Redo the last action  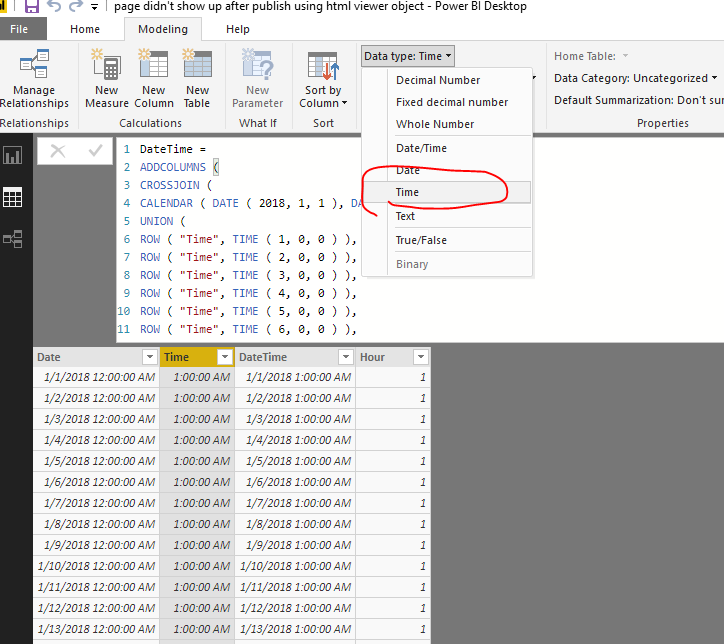click(x=75, y=6)
